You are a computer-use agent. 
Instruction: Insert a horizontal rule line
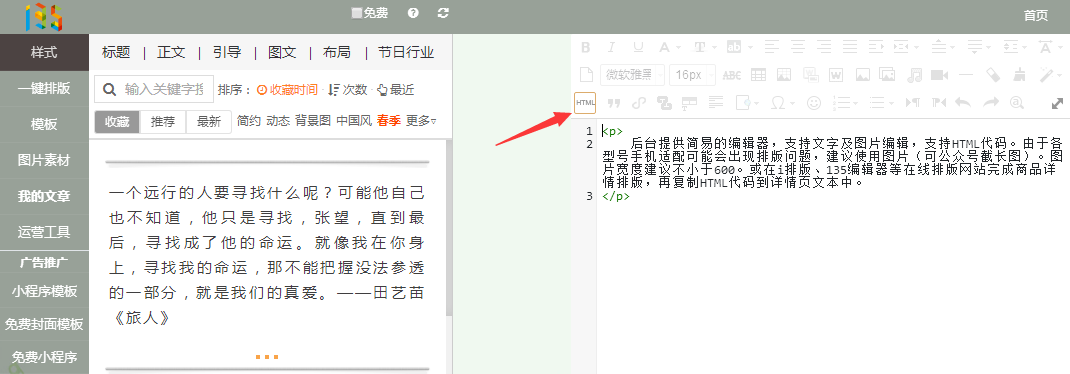(x=967, y=74)
